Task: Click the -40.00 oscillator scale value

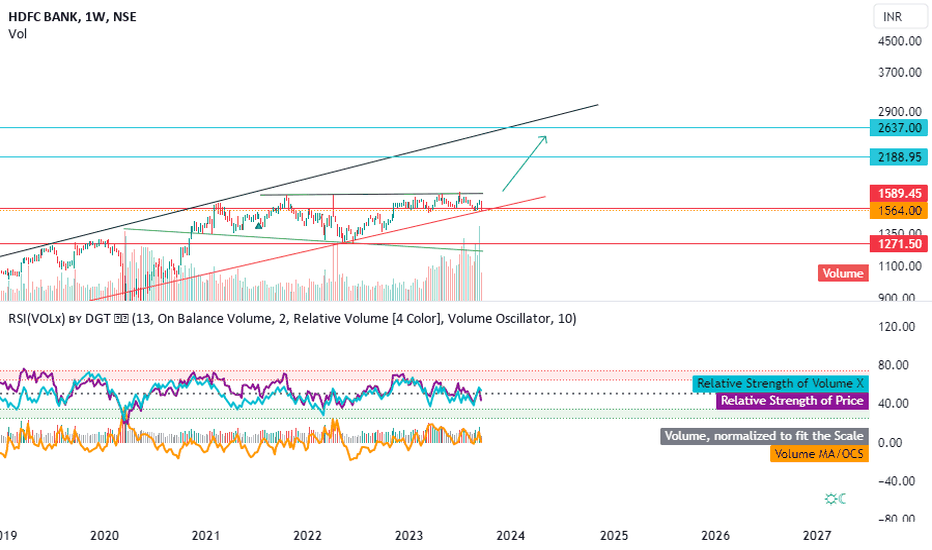Action: [x=896, y=481]
